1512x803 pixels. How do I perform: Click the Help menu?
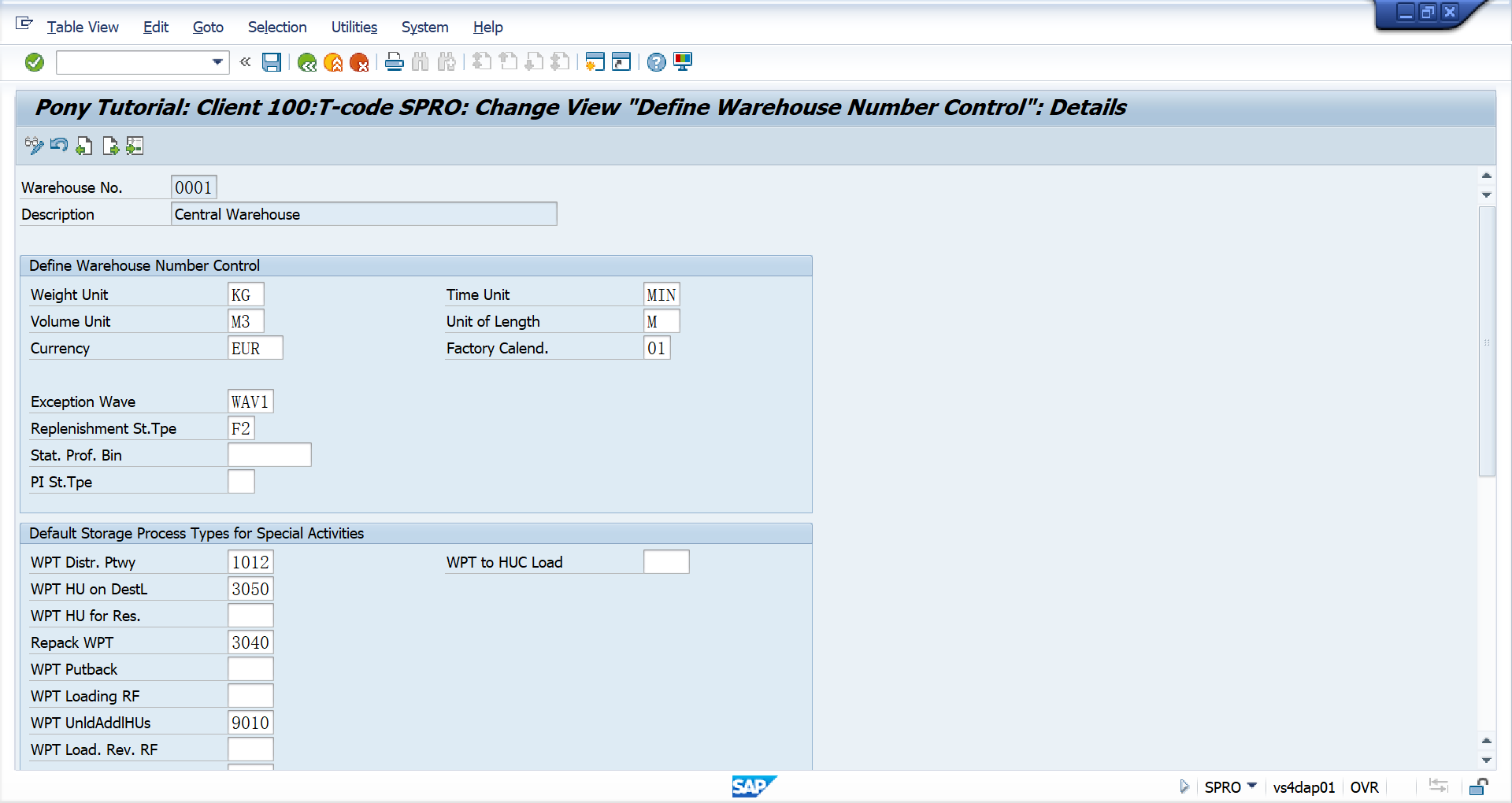click(487, 27)
